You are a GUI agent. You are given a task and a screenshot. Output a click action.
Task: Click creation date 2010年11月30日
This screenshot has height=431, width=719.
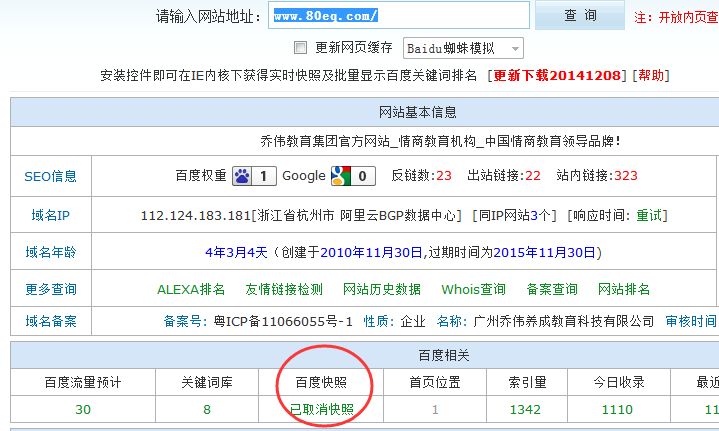click(371, 253)
